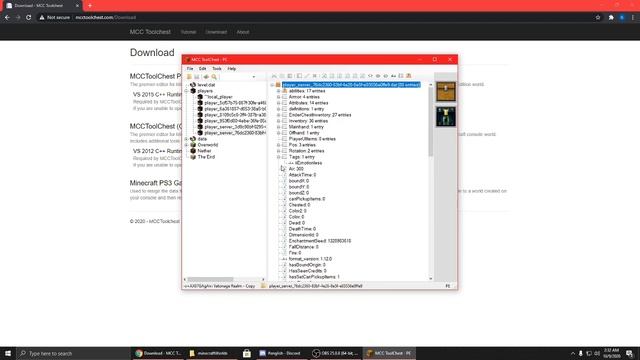Click the volume icon in system tray

[597, 353]
